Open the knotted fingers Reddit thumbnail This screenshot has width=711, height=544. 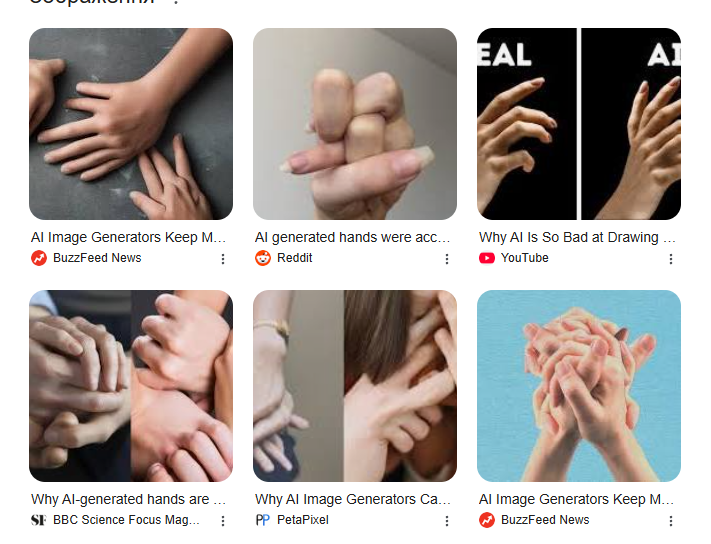point(355,124)
